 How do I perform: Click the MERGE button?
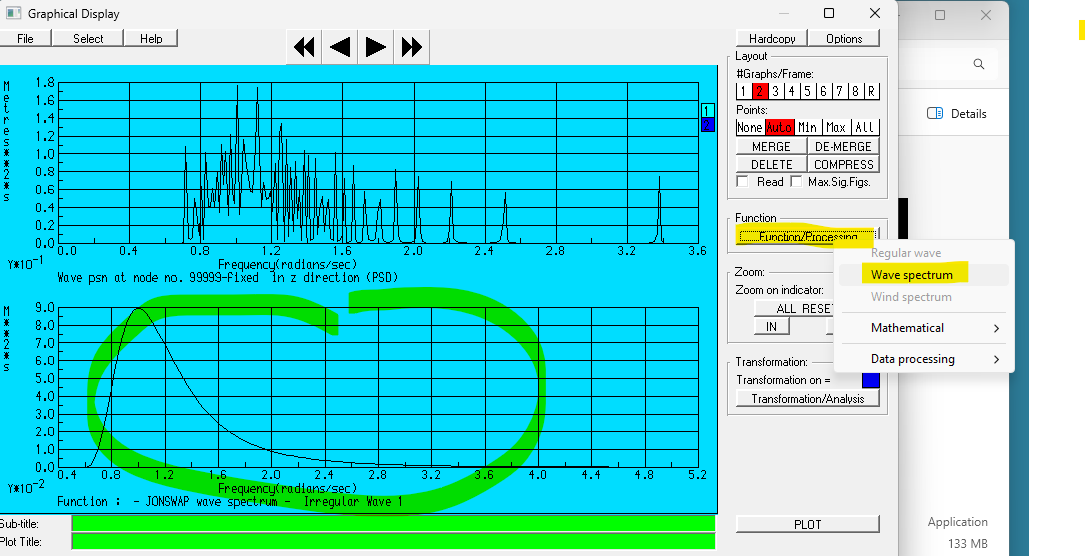tap(771, 146)
